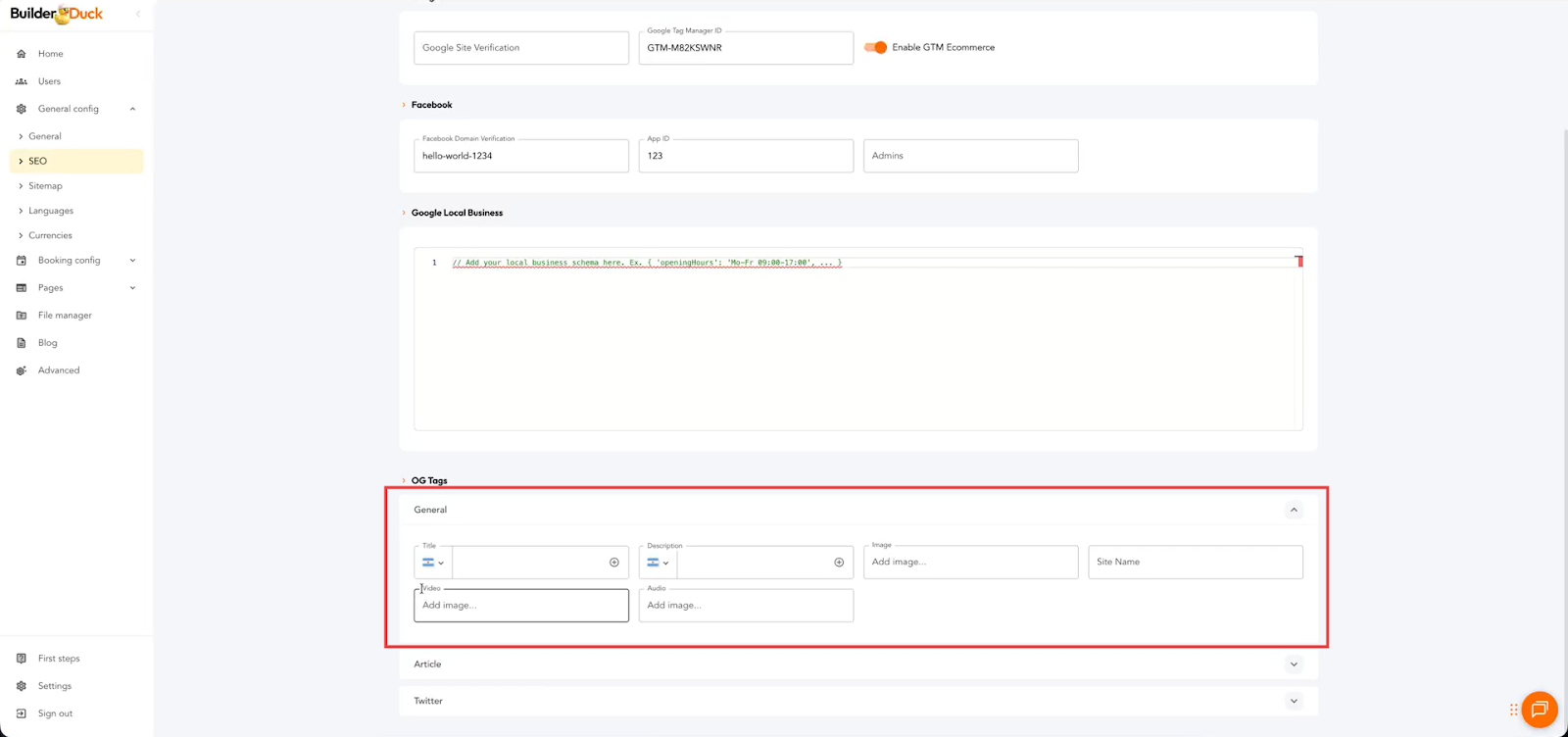Screen dimensions: 1568x737
Task: Click the Google Site Verification field
Action: pyautogui.click(x=520, y=48)
